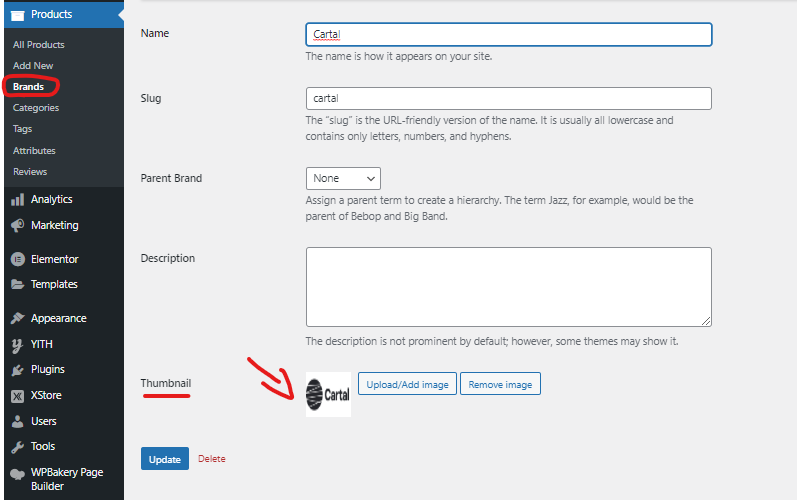The width and height of the screenshot is (797, 500).
Task: Click the Elementor circle icon
Action: coord(17,259)
